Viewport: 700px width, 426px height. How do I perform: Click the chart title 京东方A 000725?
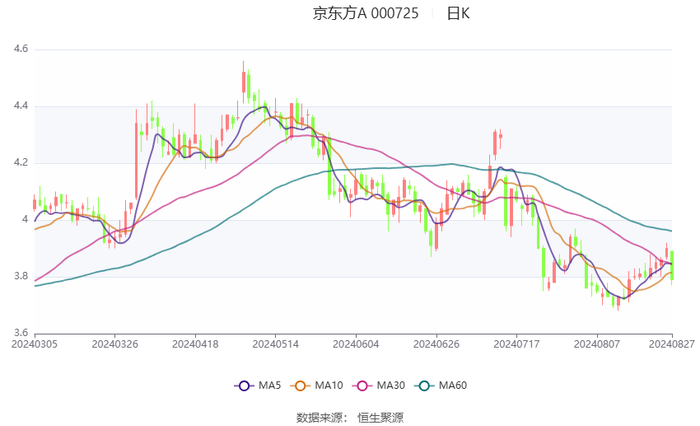click(366, 13)
